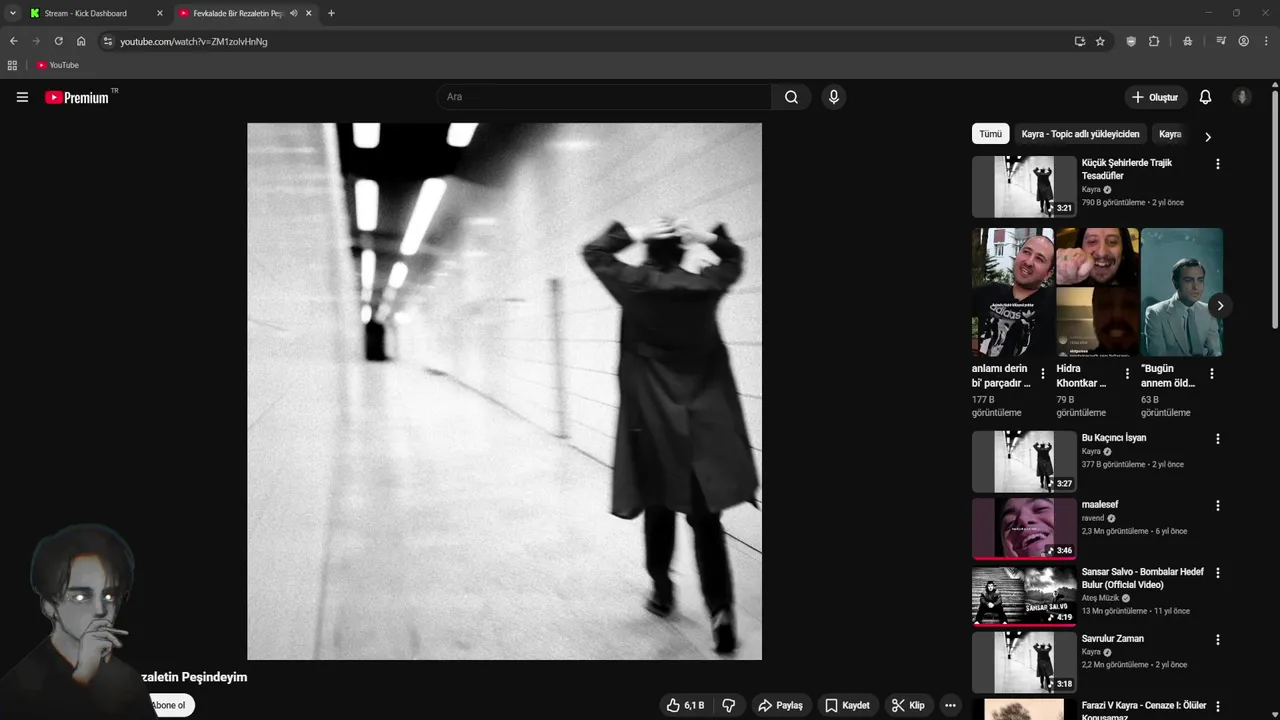Open Sansar Salvo Bombalar Hedef Bulur thumbnail
Screen dimensions: 1280x720
[x=1024, y=595]
